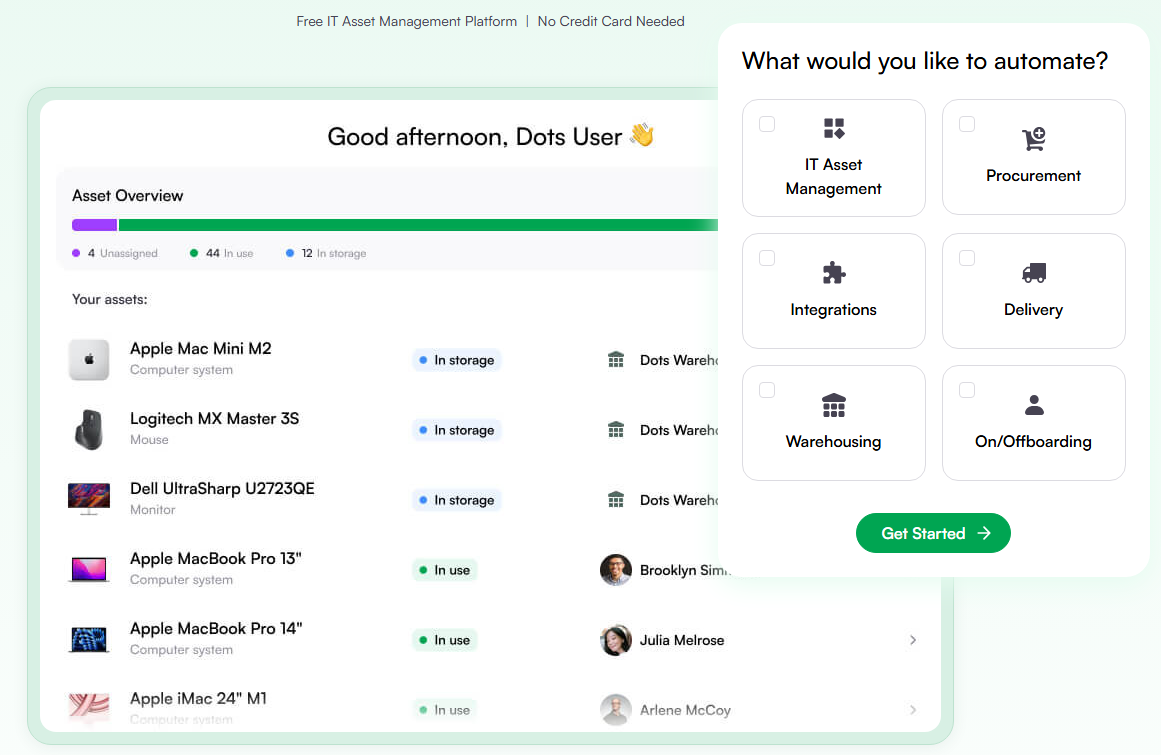The height and width of the screenshot is (755, 1161).
Task: Click the Logitech MX Master 3S mouse image
Action: click(x=89, y=430)
